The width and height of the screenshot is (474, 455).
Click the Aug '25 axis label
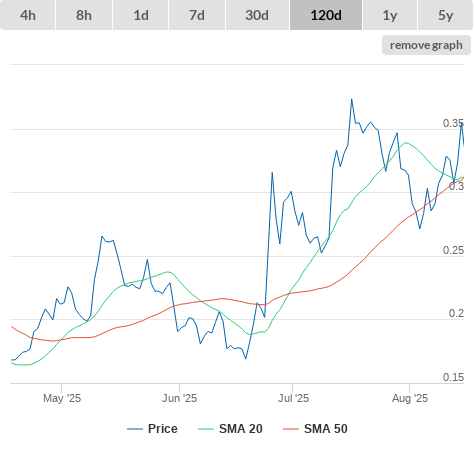click(x=410, y=398)
